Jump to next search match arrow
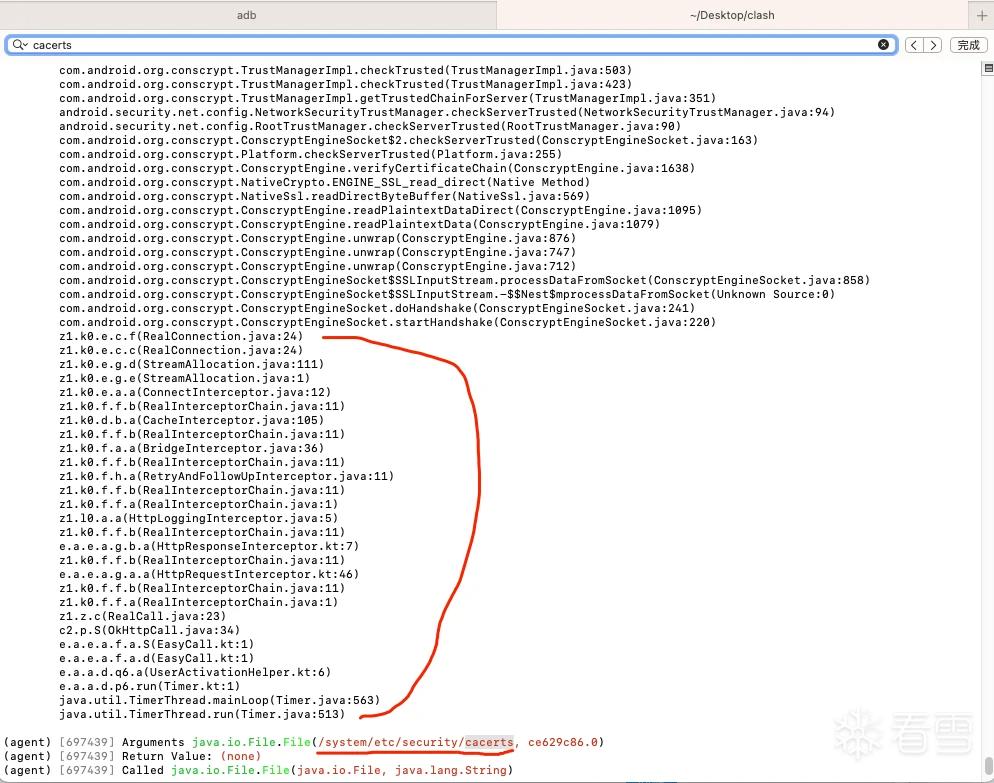Image resolution: width=994 pixels, height=783 pixels. [933, 45]
